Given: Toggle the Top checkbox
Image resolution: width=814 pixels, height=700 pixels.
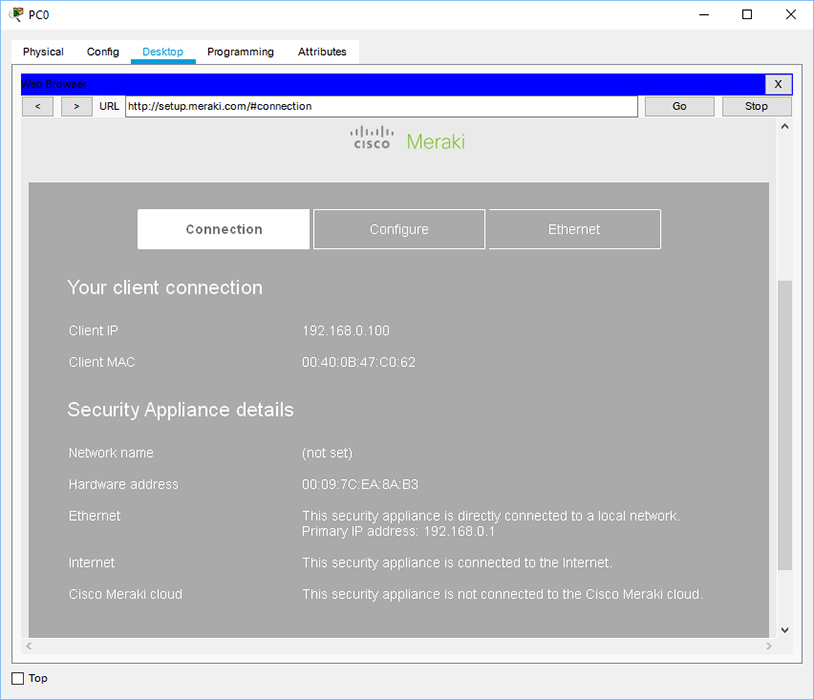Looking at the screenshot, I should 18,679.
